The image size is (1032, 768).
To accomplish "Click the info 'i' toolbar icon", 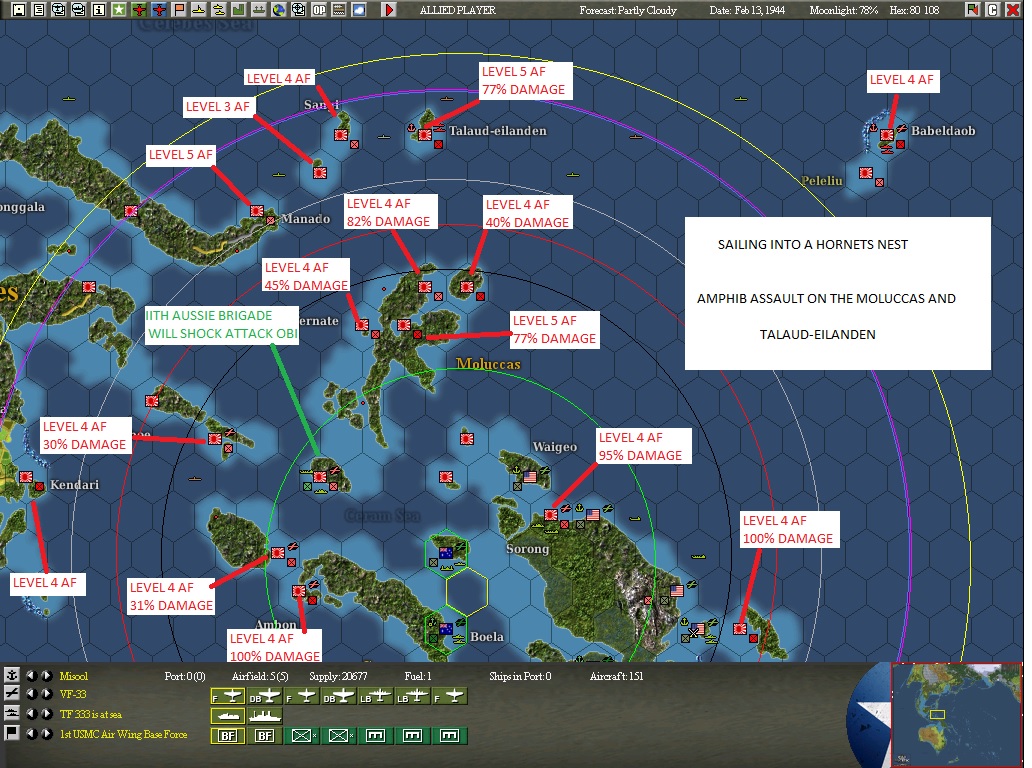I will click(99, 10).
